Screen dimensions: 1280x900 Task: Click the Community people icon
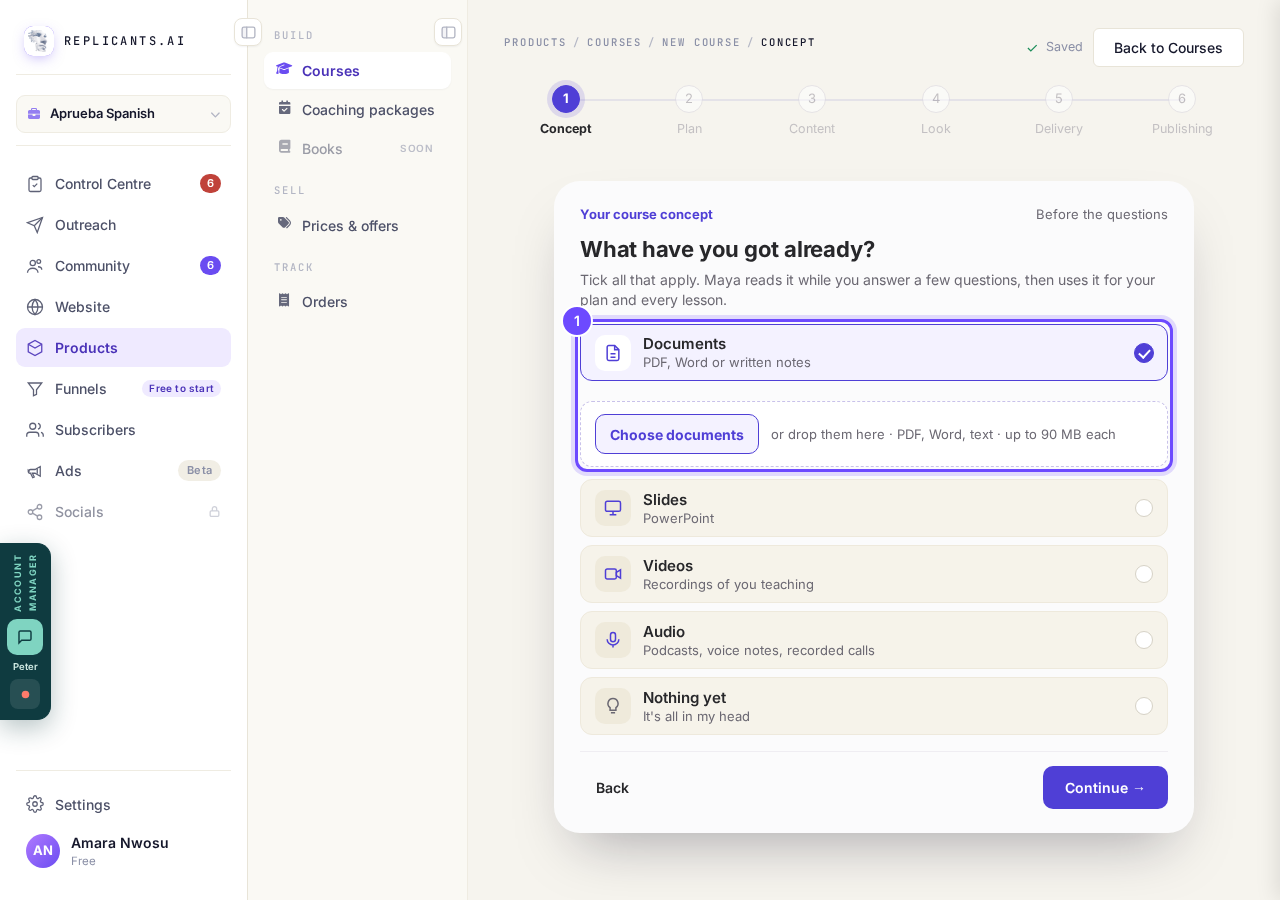(35, 266)
